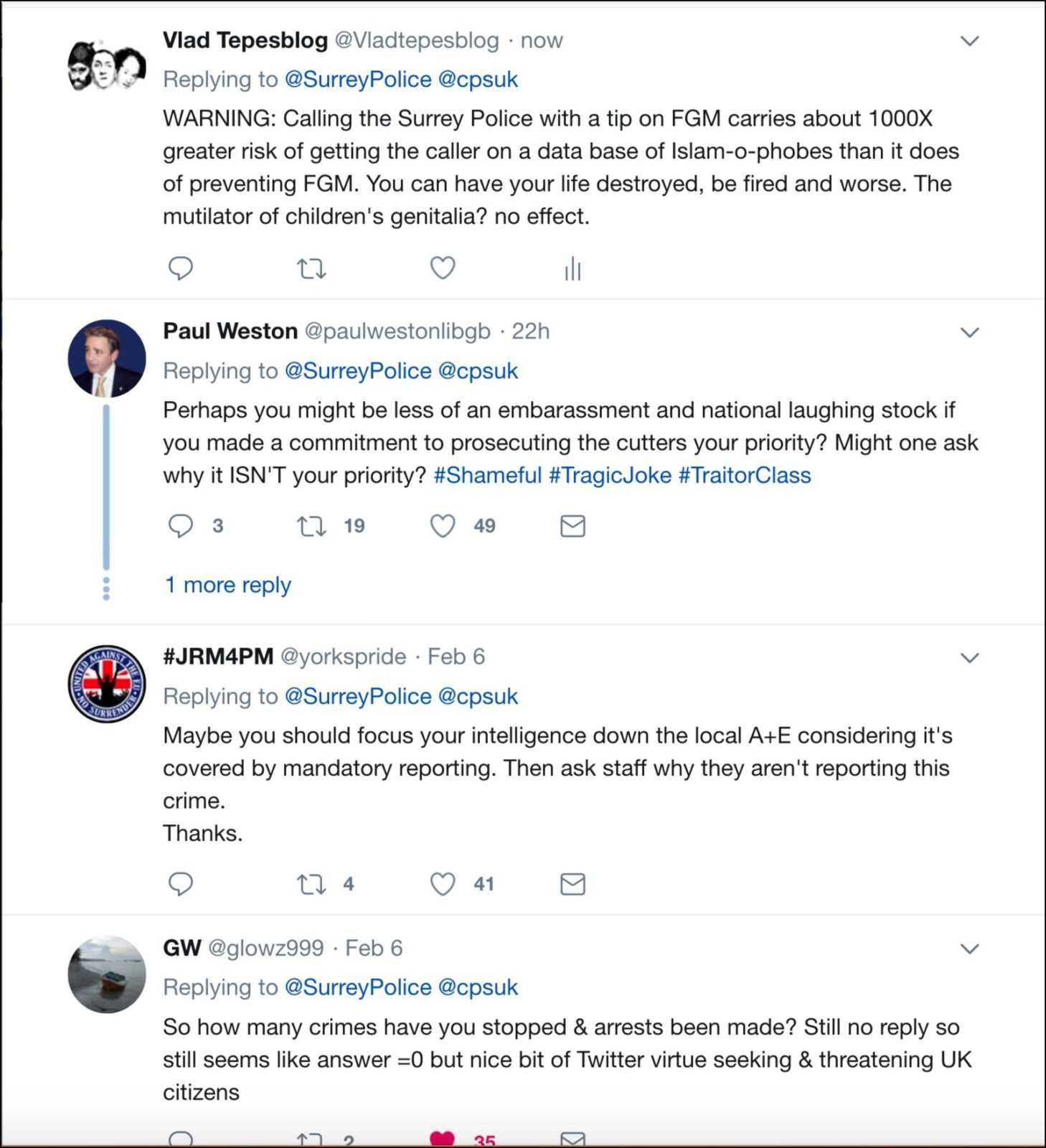Like Vlad Tepesblog's tweet
This screenshot has height=1148, width=1046.
(443, 268)
